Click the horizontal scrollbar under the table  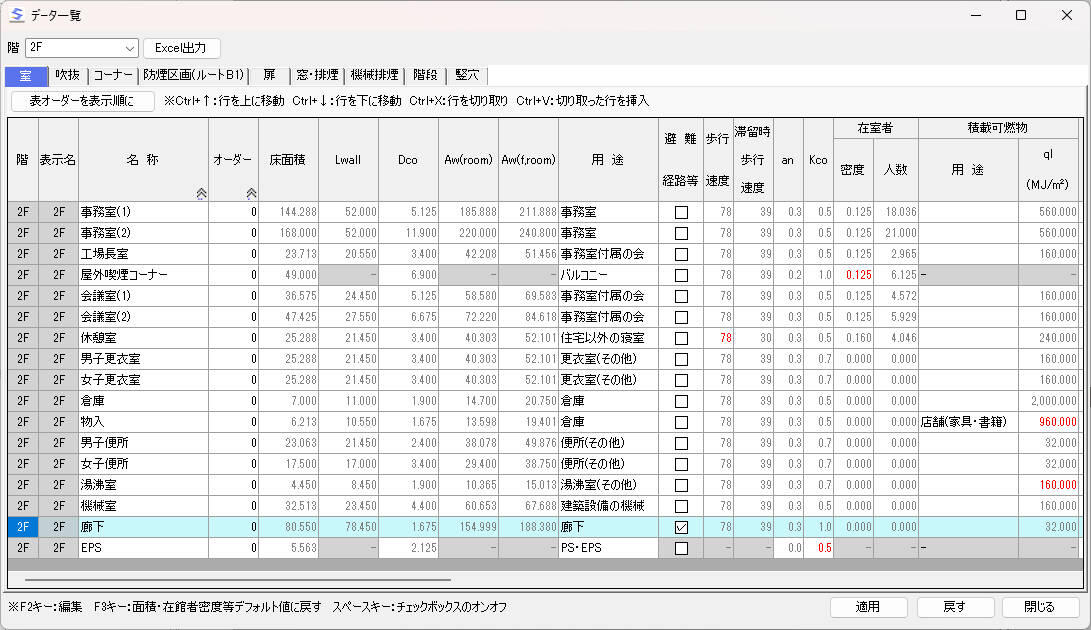tap(238, 579)
